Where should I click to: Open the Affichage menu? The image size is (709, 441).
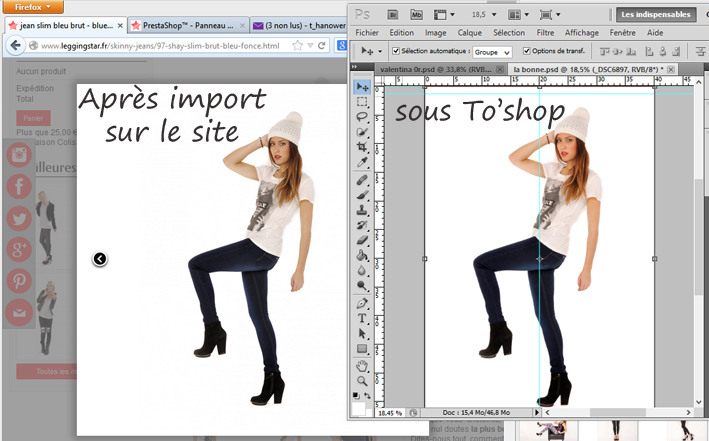(x=581, y=33)
